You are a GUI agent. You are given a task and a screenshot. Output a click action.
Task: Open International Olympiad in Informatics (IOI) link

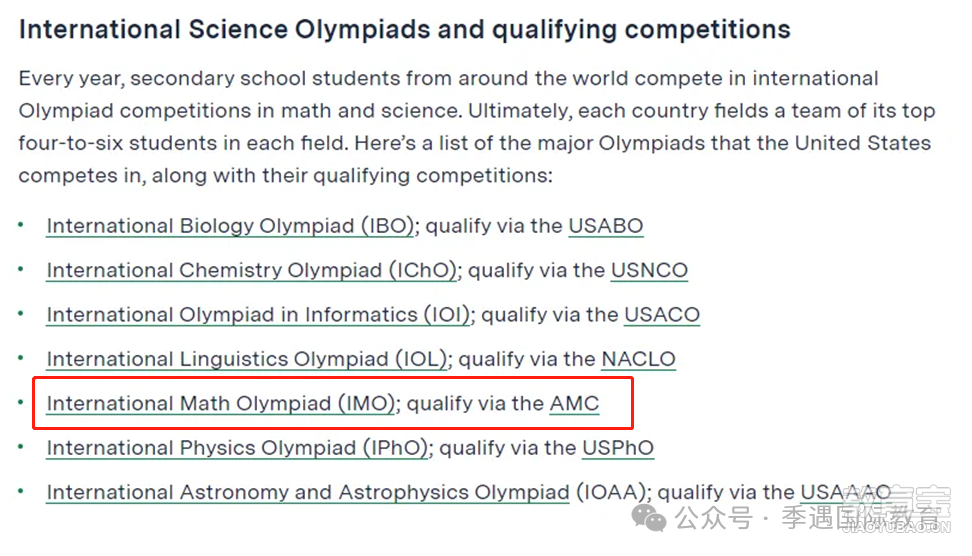click(258, 315)
